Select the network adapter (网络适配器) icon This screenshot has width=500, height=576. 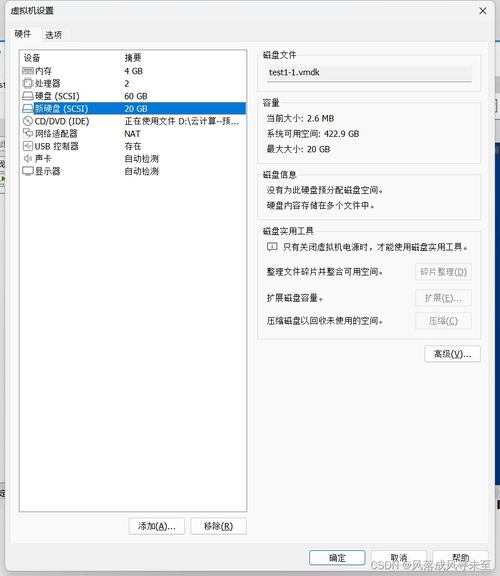[28, 133]
